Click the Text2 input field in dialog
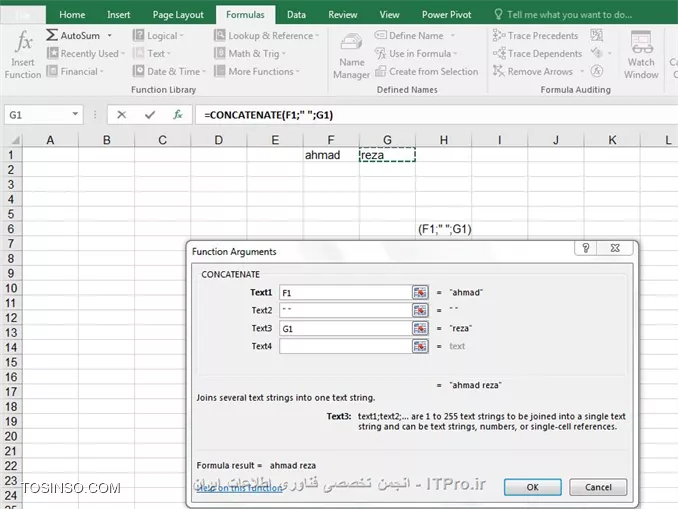The height and width of the screenshot is (509, 678). (x=345, y=311)
